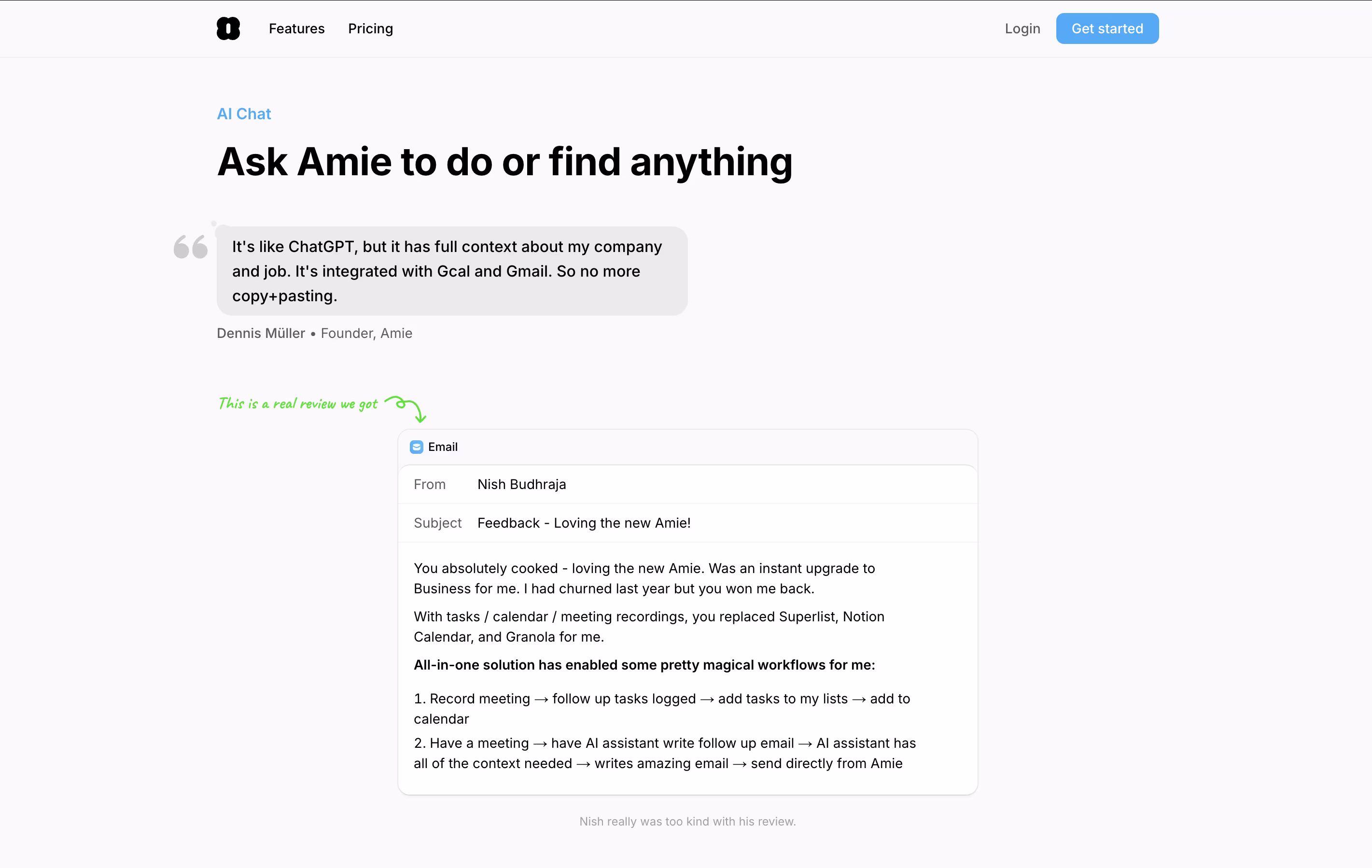Image resolution: width=1372 pixels, height=868 pixels.
Task: Click the From field label
Action: (x=430, y=484)
